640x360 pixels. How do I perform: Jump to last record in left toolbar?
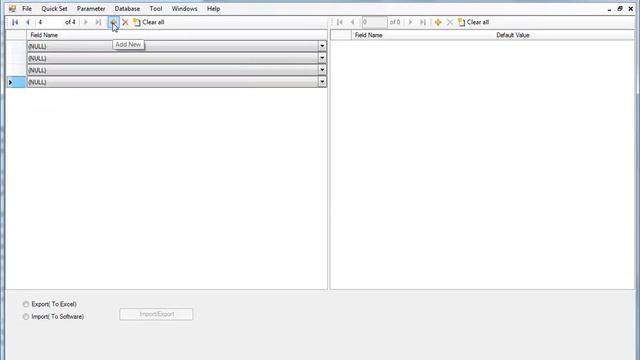click(x=98, y=22)
